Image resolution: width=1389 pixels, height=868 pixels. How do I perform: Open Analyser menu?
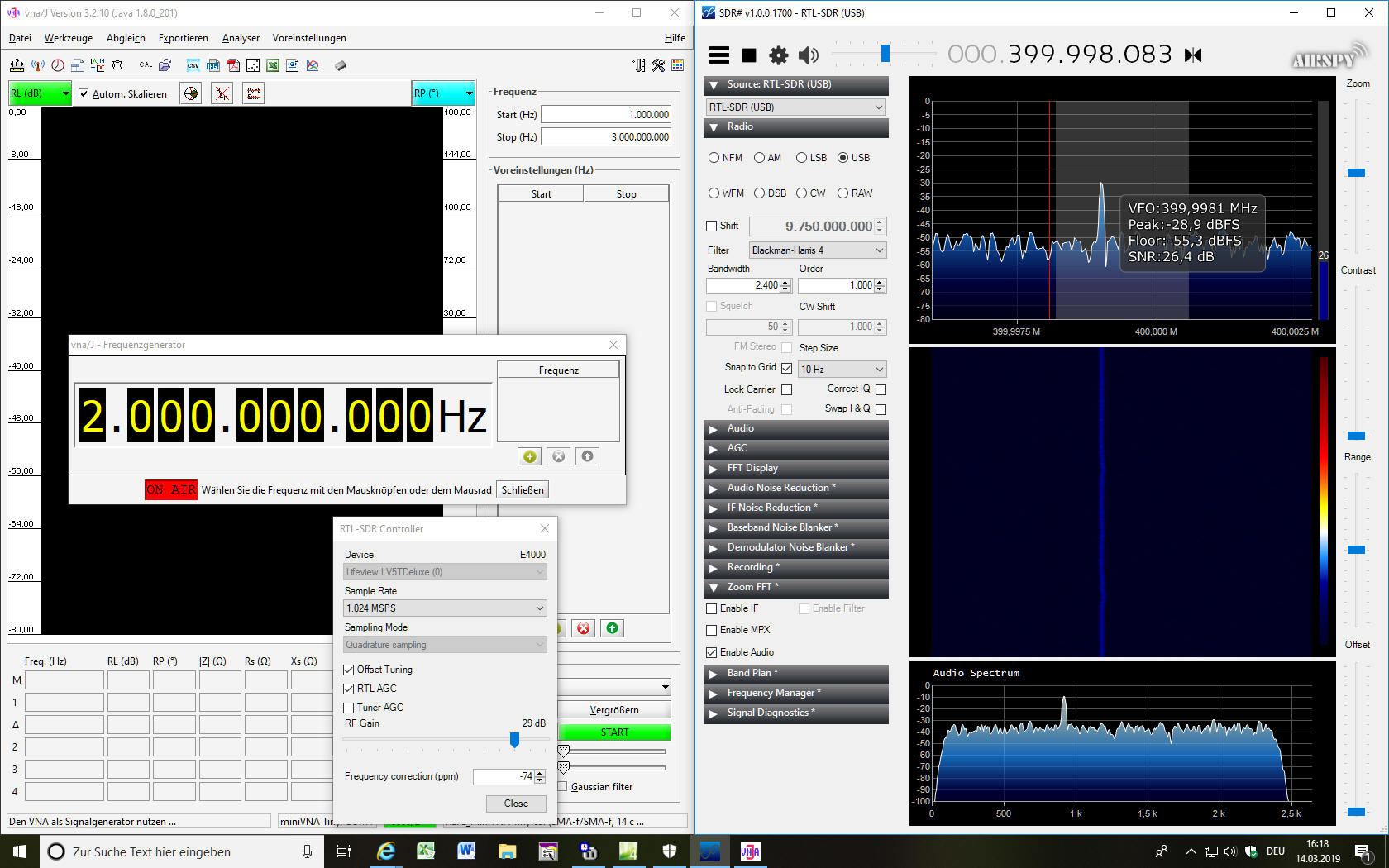click(x=241, y=38)
